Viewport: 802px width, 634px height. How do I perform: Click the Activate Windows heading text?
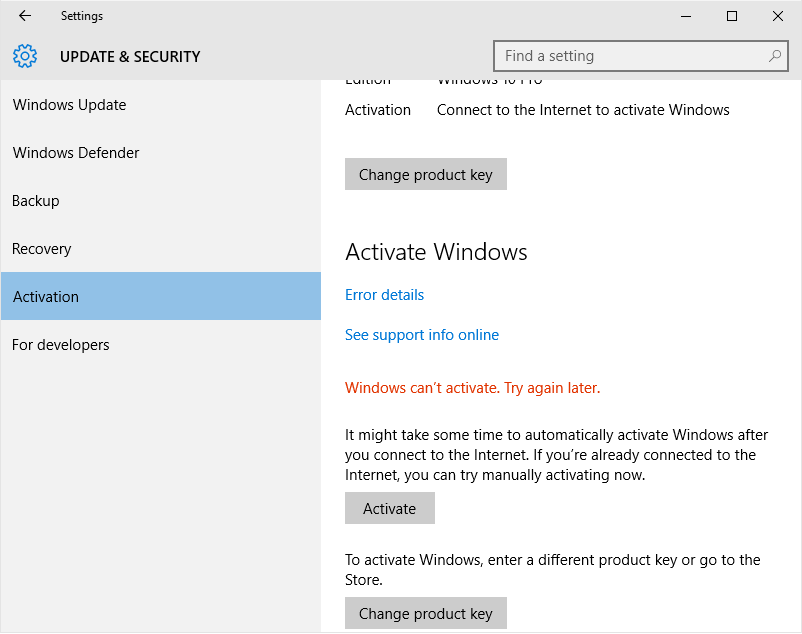(x=436, y=252)
